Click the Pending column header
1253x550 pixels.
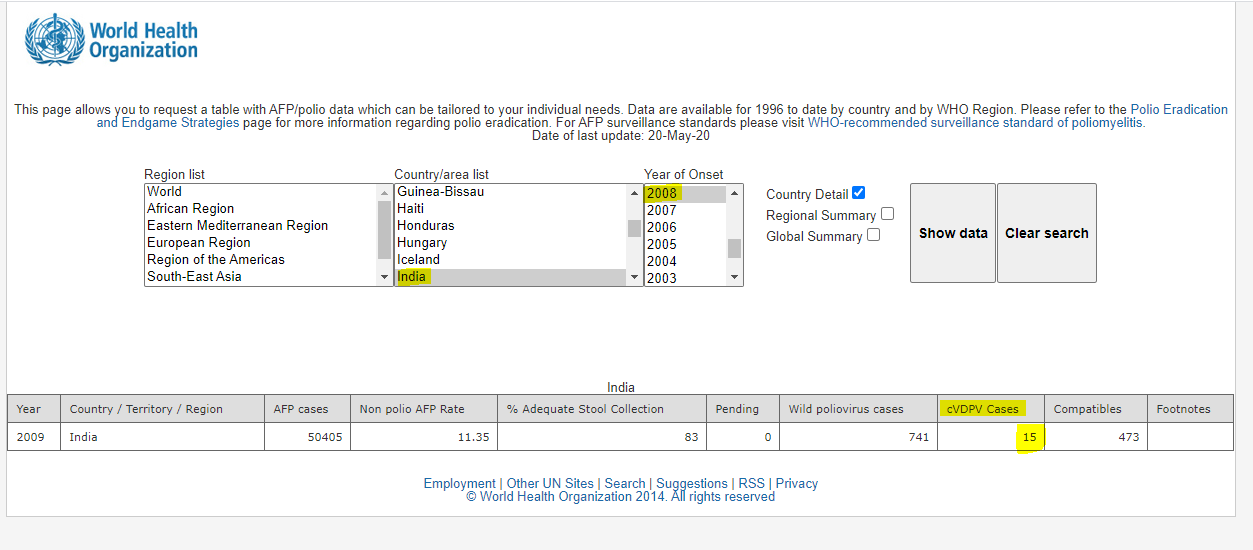pyautogui.click(x=742, y=409)
